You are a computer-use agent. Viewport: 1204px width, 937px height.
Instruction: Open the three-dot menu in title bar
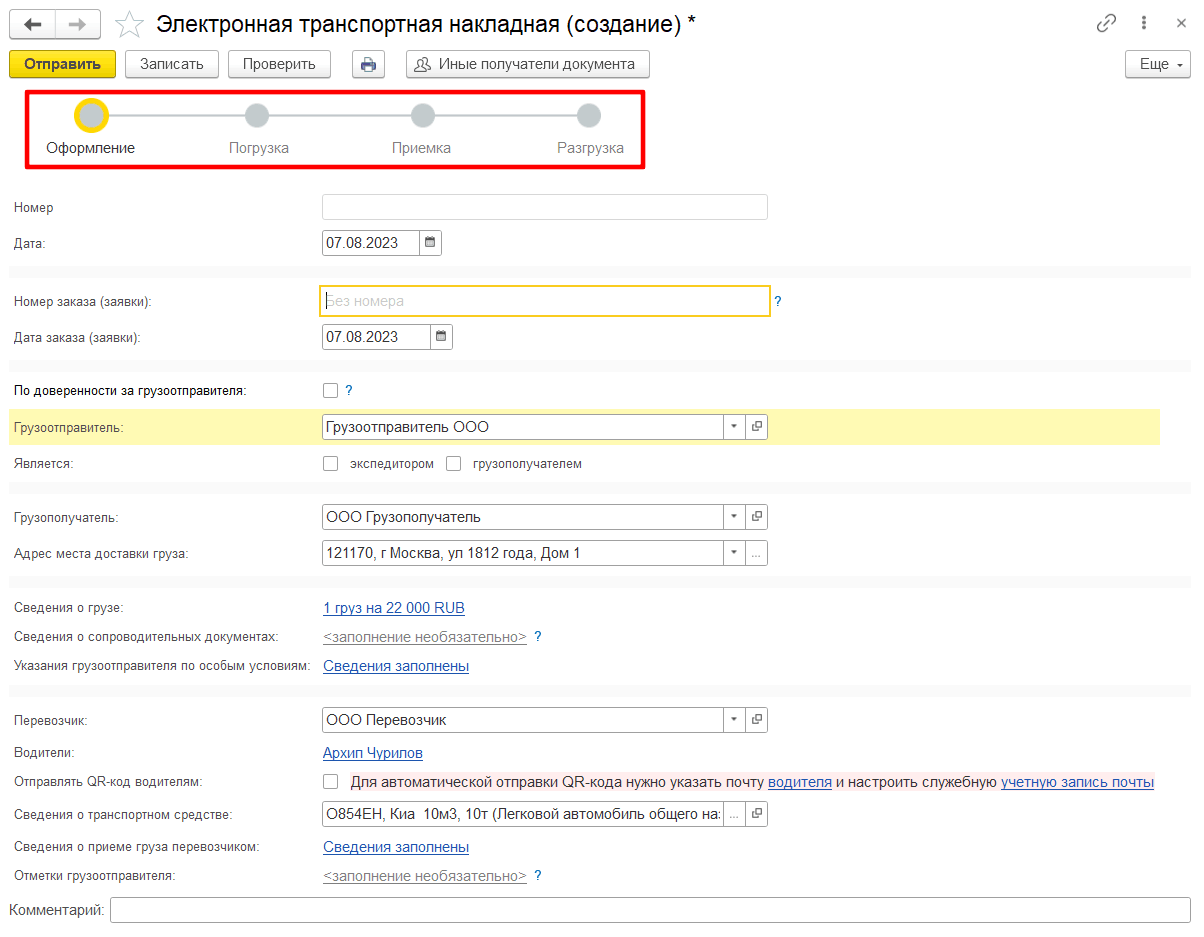coord(1143,24)
